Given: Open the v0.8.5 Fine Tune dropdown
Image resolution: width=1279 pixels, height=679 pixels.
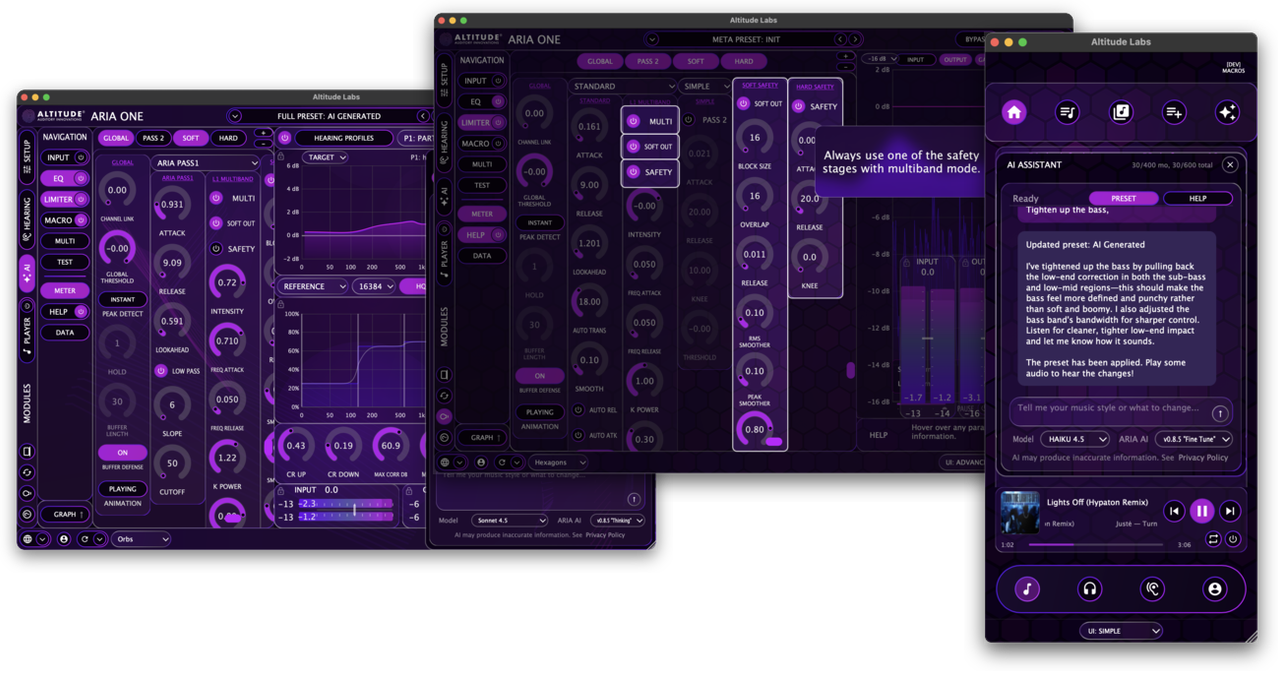Looking at the screenshot, I should (x=1193, y=439).
